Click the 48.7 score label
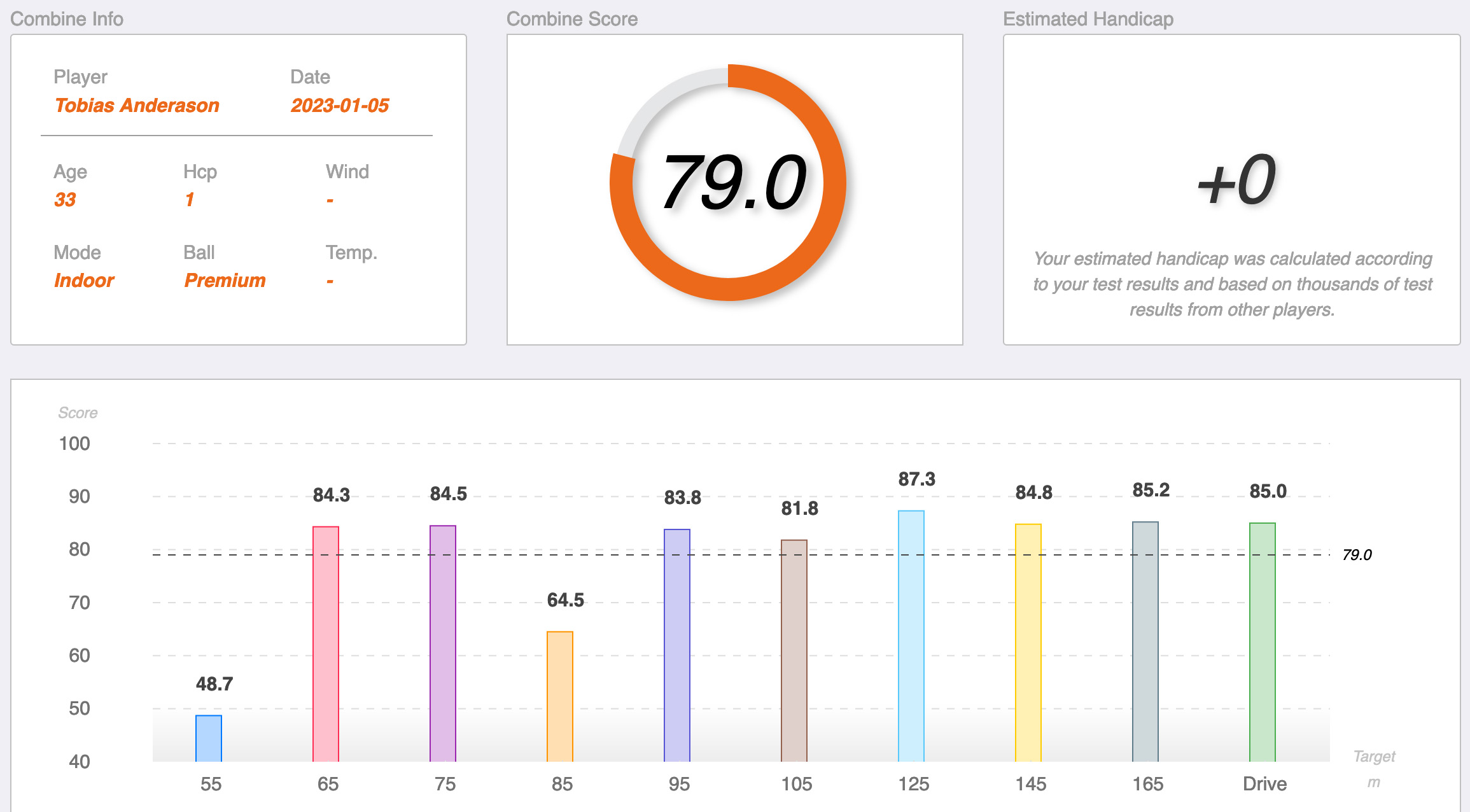 (x=214, y=684)
